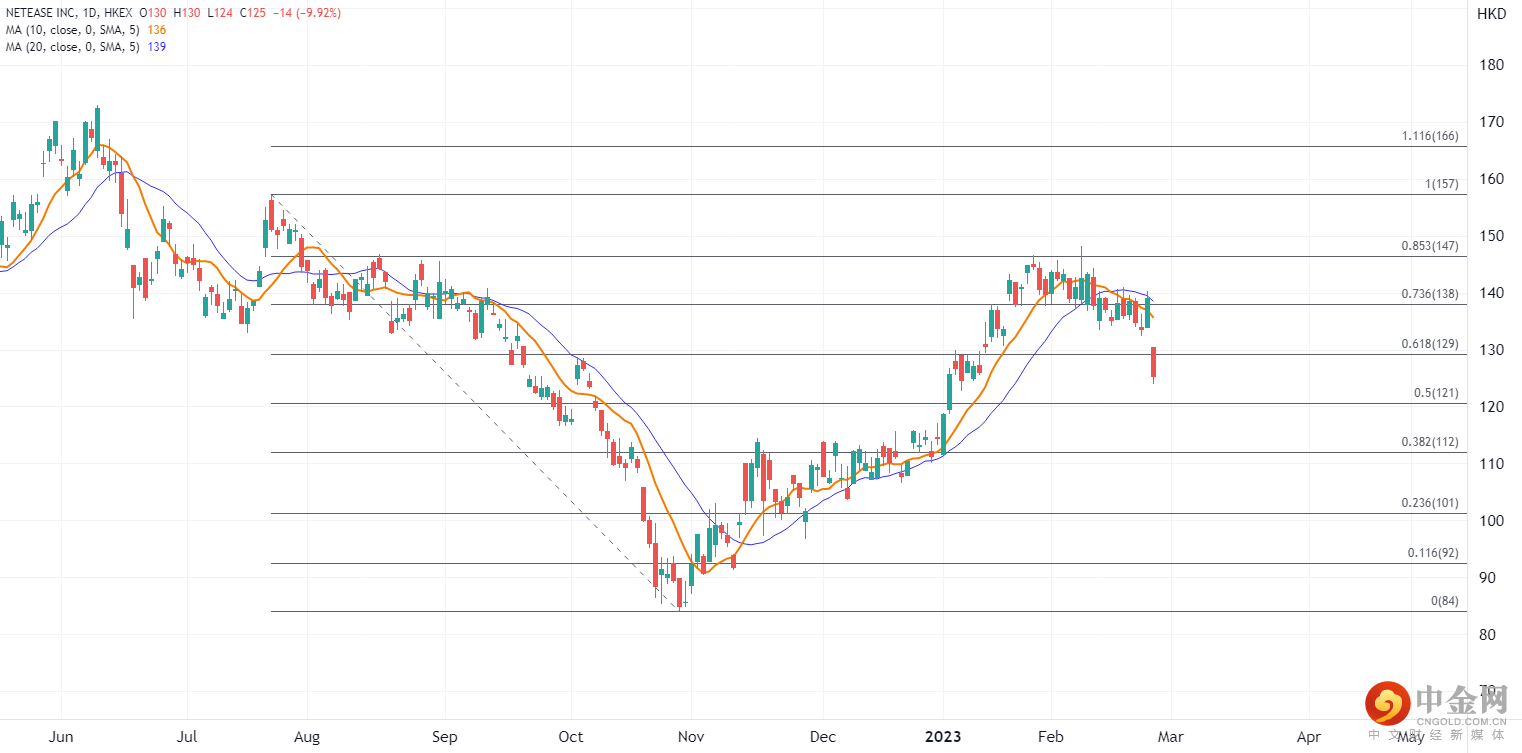Click the 2023 label on time axis
1522x753 pixels.
coord(942,737)
